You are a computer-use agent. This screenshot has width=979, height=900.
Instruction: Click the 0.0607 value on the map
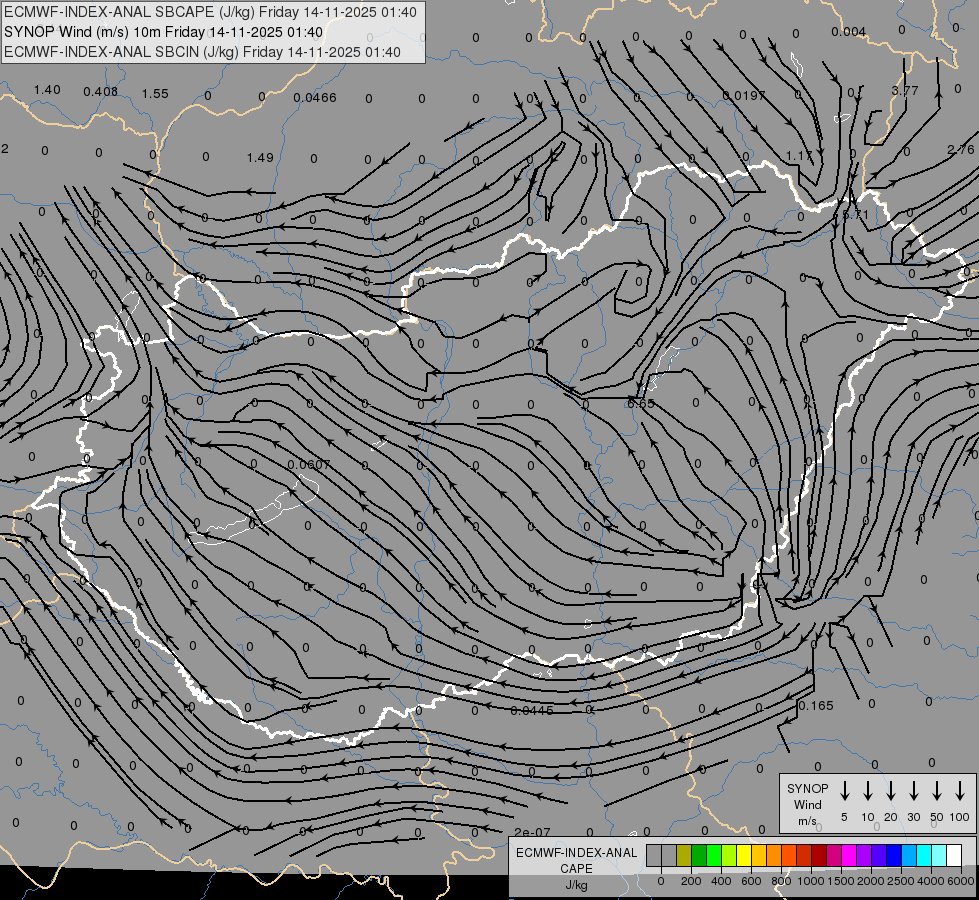(309, 465)
